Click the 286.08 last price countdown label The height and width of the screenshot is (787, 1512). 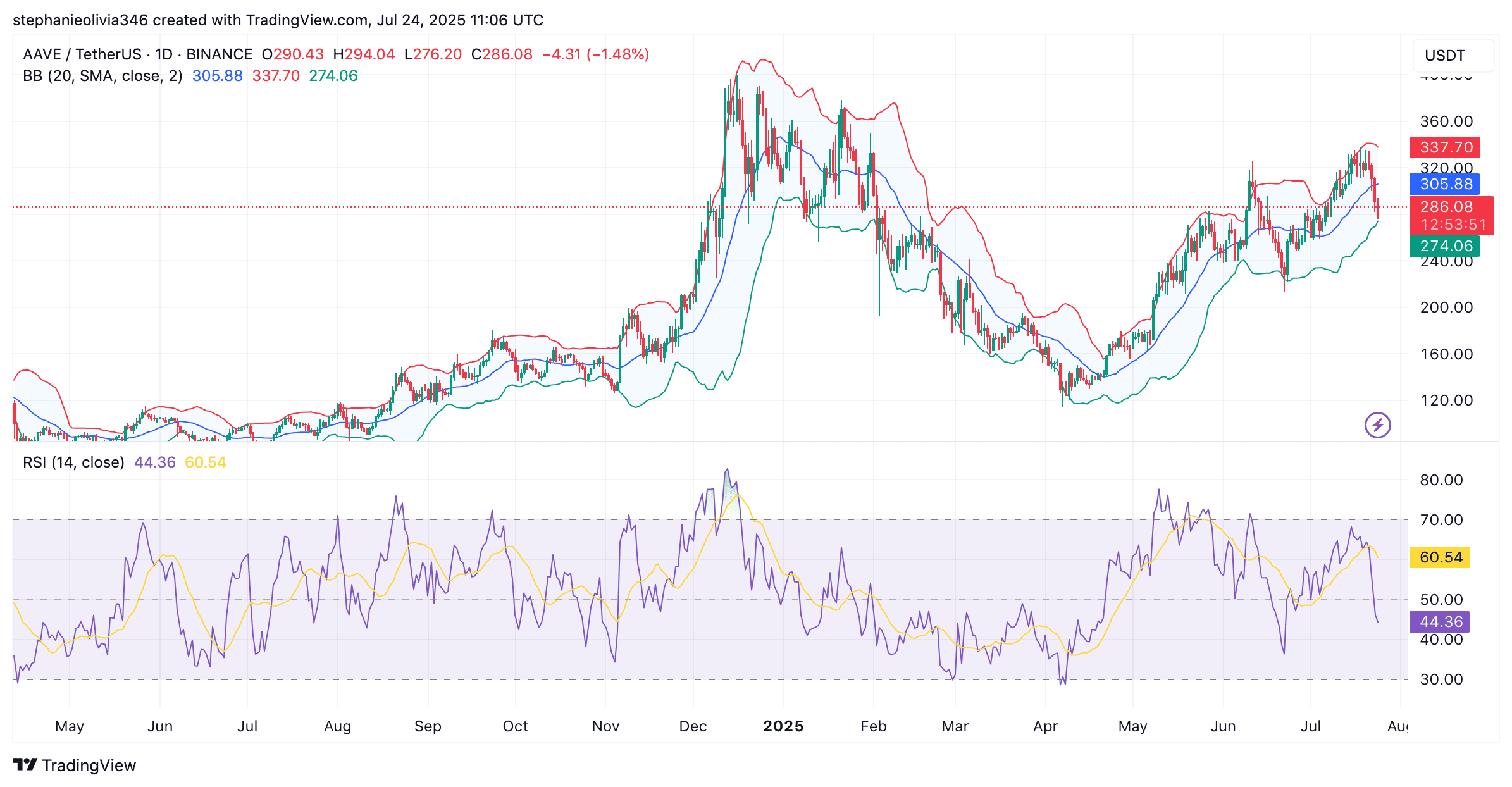pos(1447,214)
